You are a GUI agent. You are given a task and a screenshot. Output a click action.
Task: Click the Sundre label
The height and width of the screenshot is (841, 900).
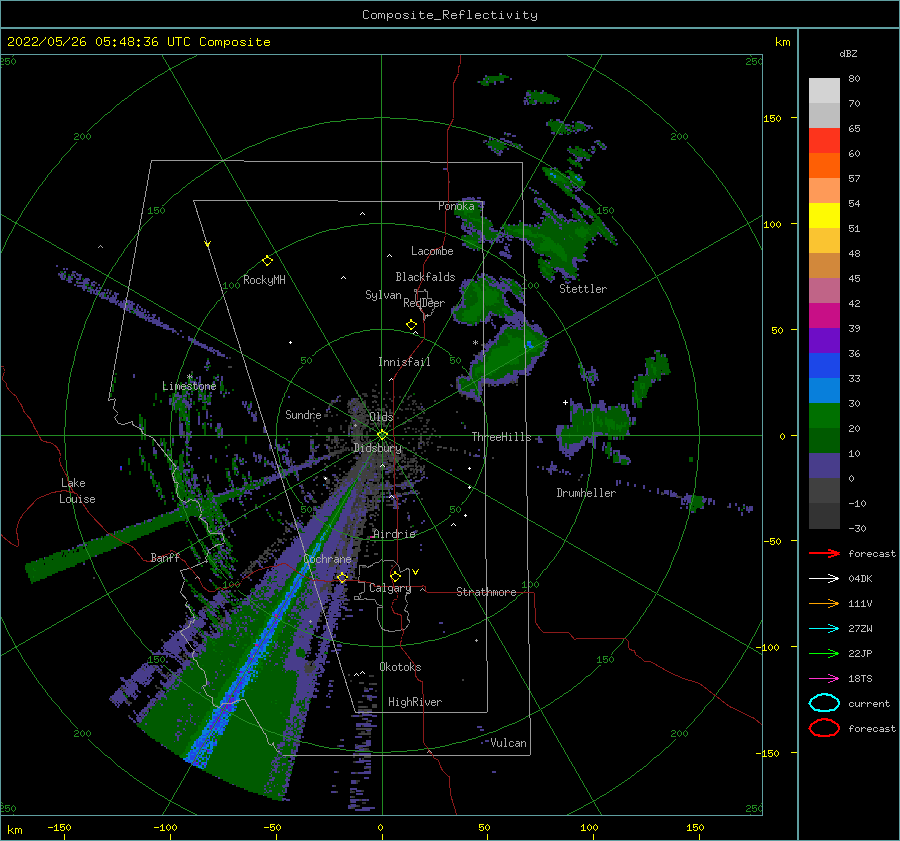tap(303, 414)
